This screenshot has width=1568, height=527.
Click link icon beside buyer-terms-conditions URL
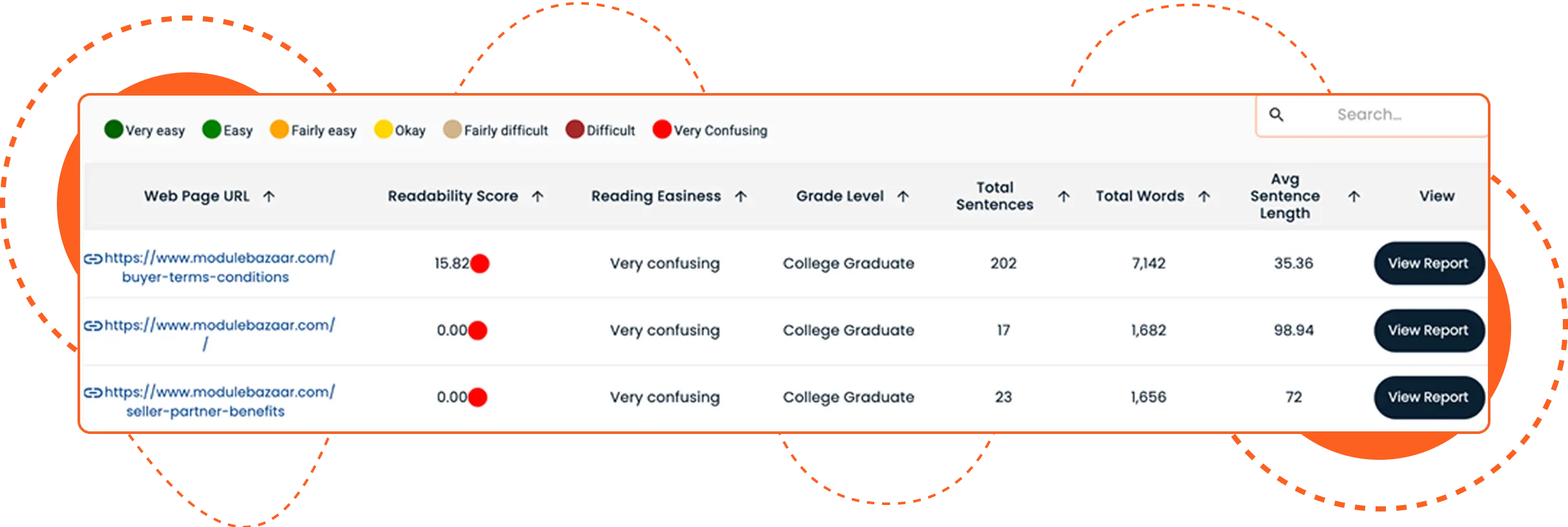(x=93, y=259)
